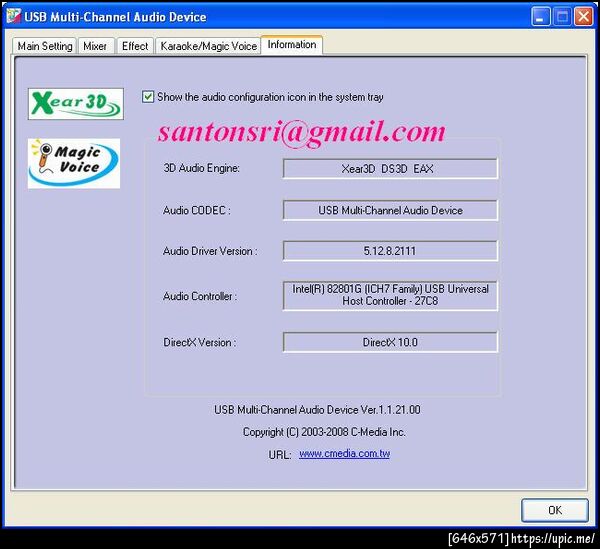Toggle show audio configuration icon in system tray
This screenshot has height=549, width=600.
click(148, 97)
